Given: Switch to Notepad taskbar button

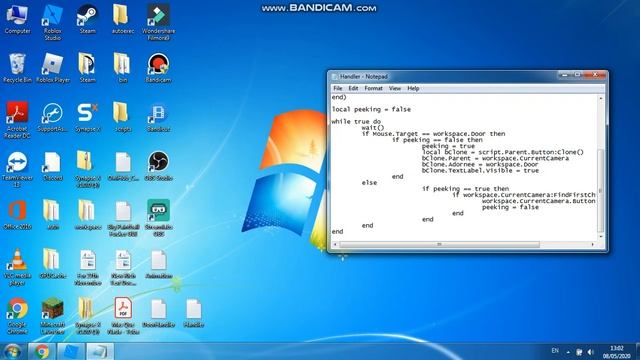Looking at the screenshot, I should (x=100, y=351).
